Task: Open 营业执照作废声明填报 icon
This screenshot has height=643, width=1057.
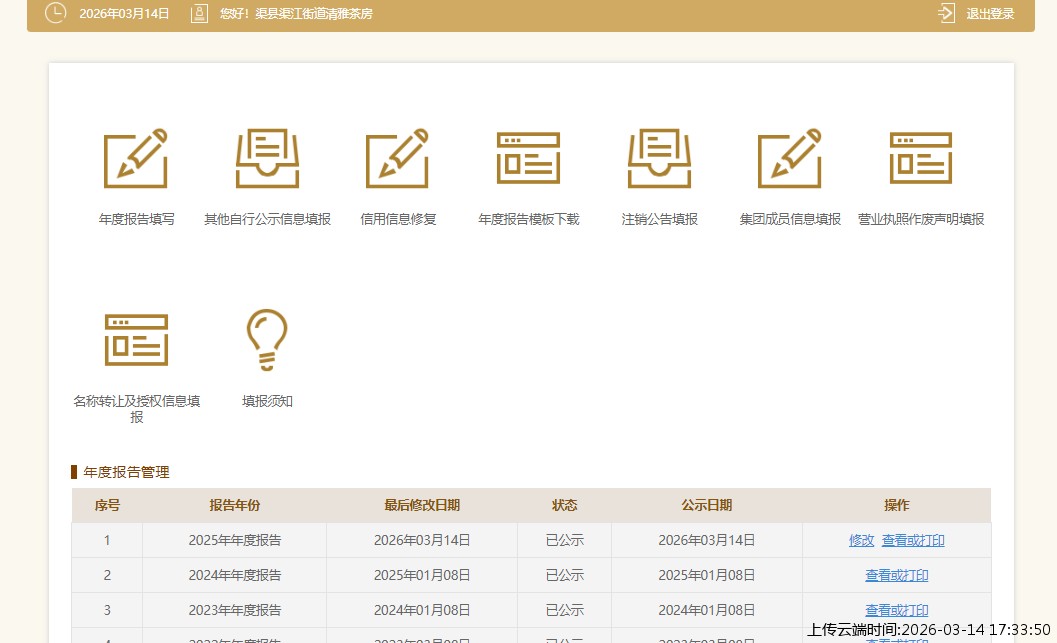Action: [x=920, y=158]
